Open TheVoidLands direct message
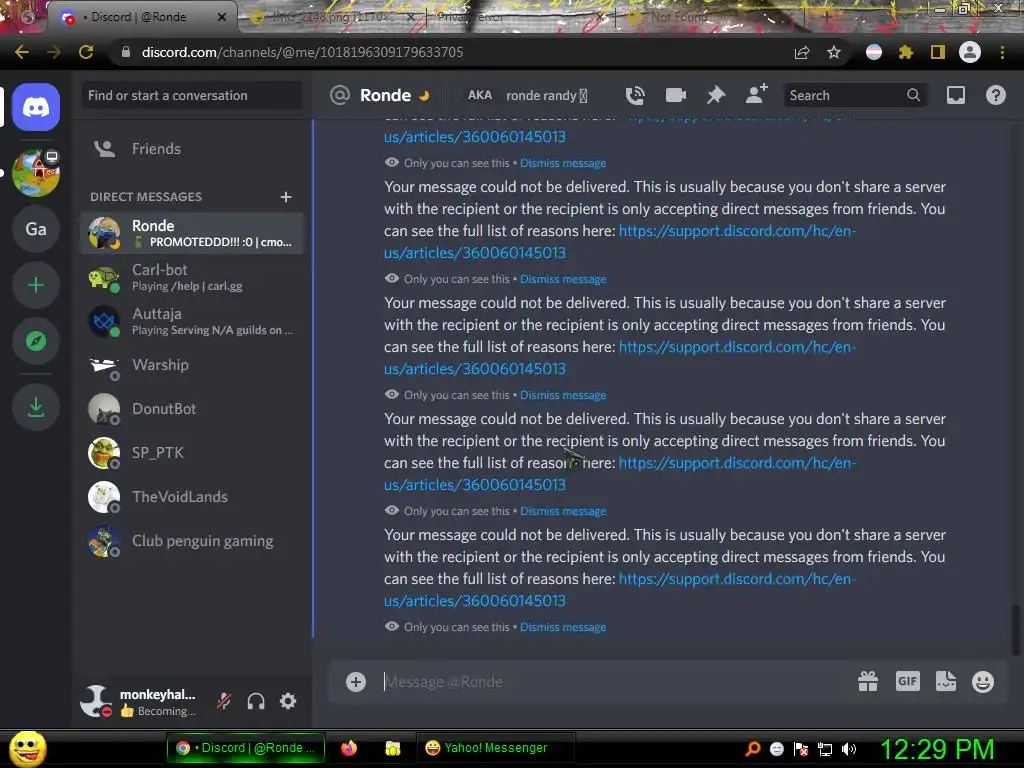1024x768 pixels. coord(192,497)
